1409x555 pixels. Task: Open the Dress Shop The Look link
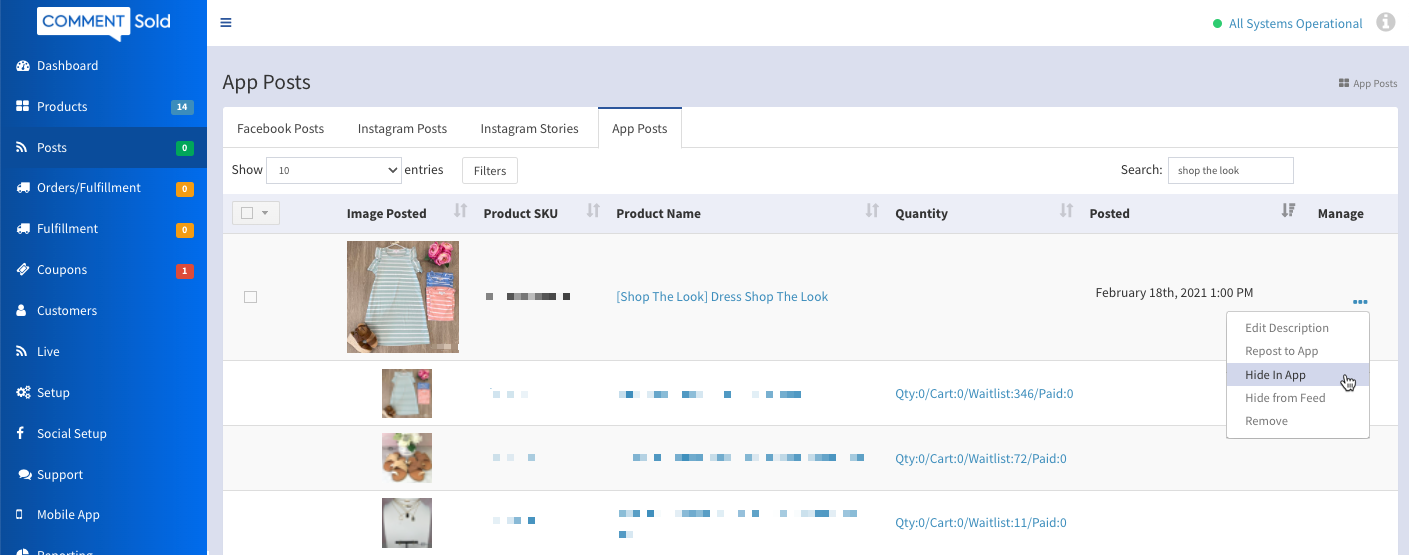click(x=722, y=297)
